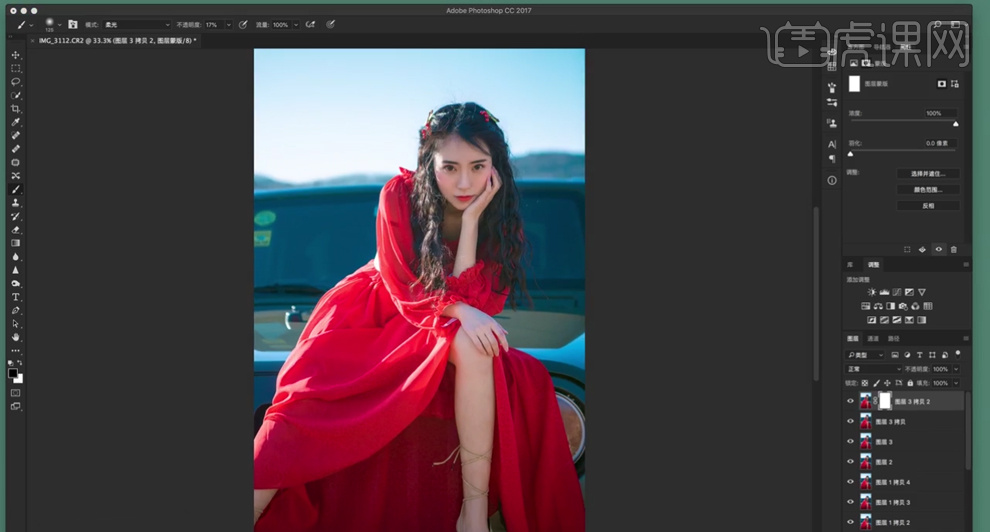Screen dimensions: 990x532
Task: Select the Eyedropper tool
Action: click(x=16, y=122)
